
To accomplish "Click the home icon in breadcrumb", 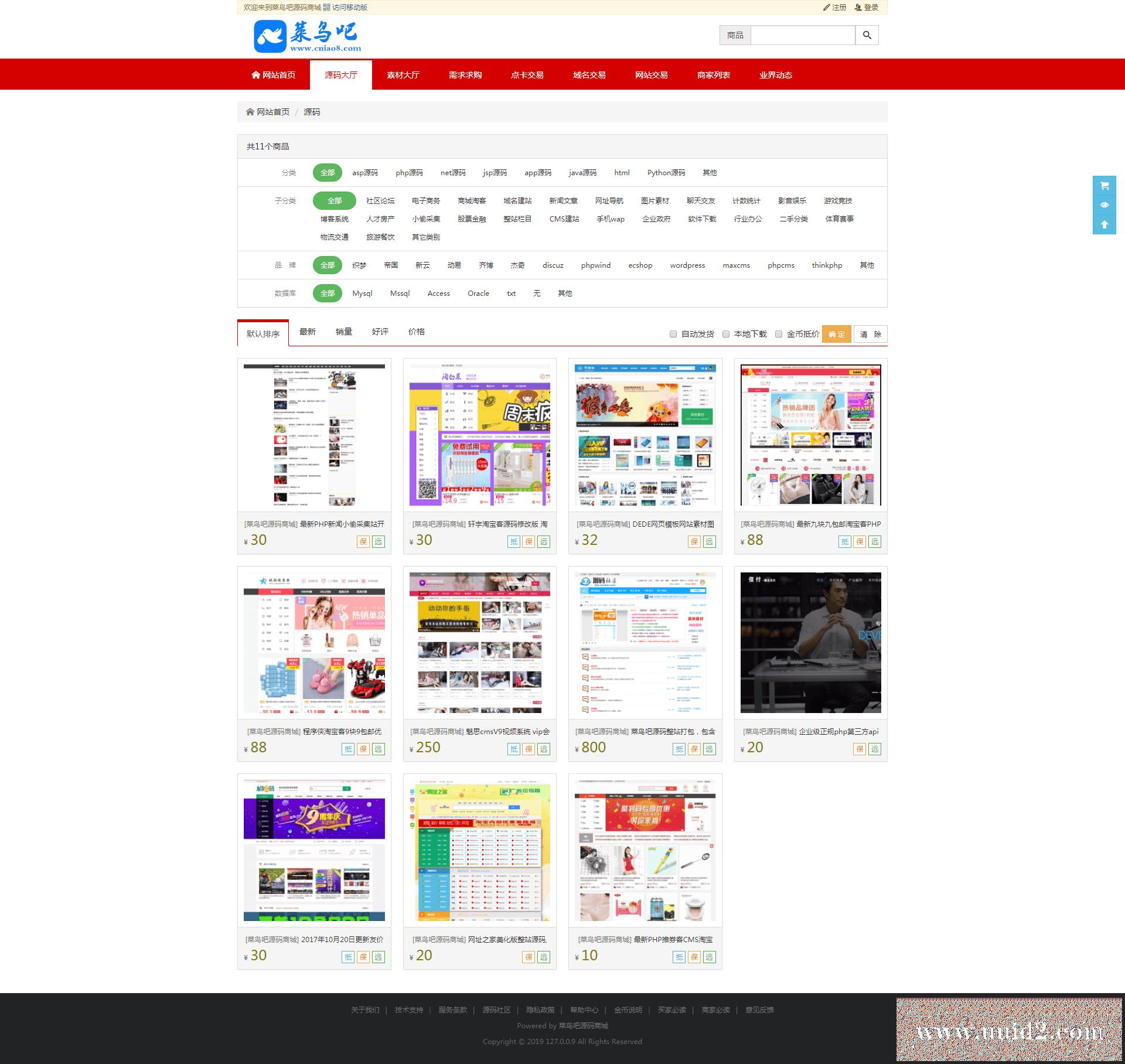I will click(250, 112).
